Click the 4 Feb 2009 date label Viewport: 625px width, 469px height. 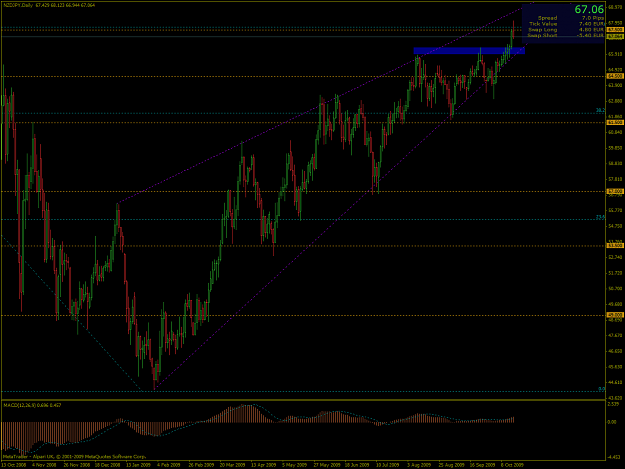point(169,465)
